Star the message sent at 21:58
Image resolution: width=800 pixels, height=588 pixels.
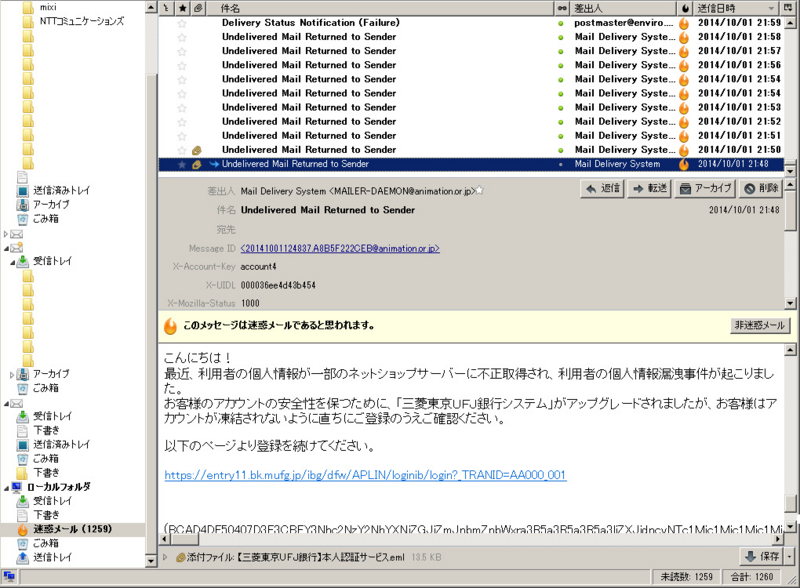pyautogui.click(x=182, y=37)
